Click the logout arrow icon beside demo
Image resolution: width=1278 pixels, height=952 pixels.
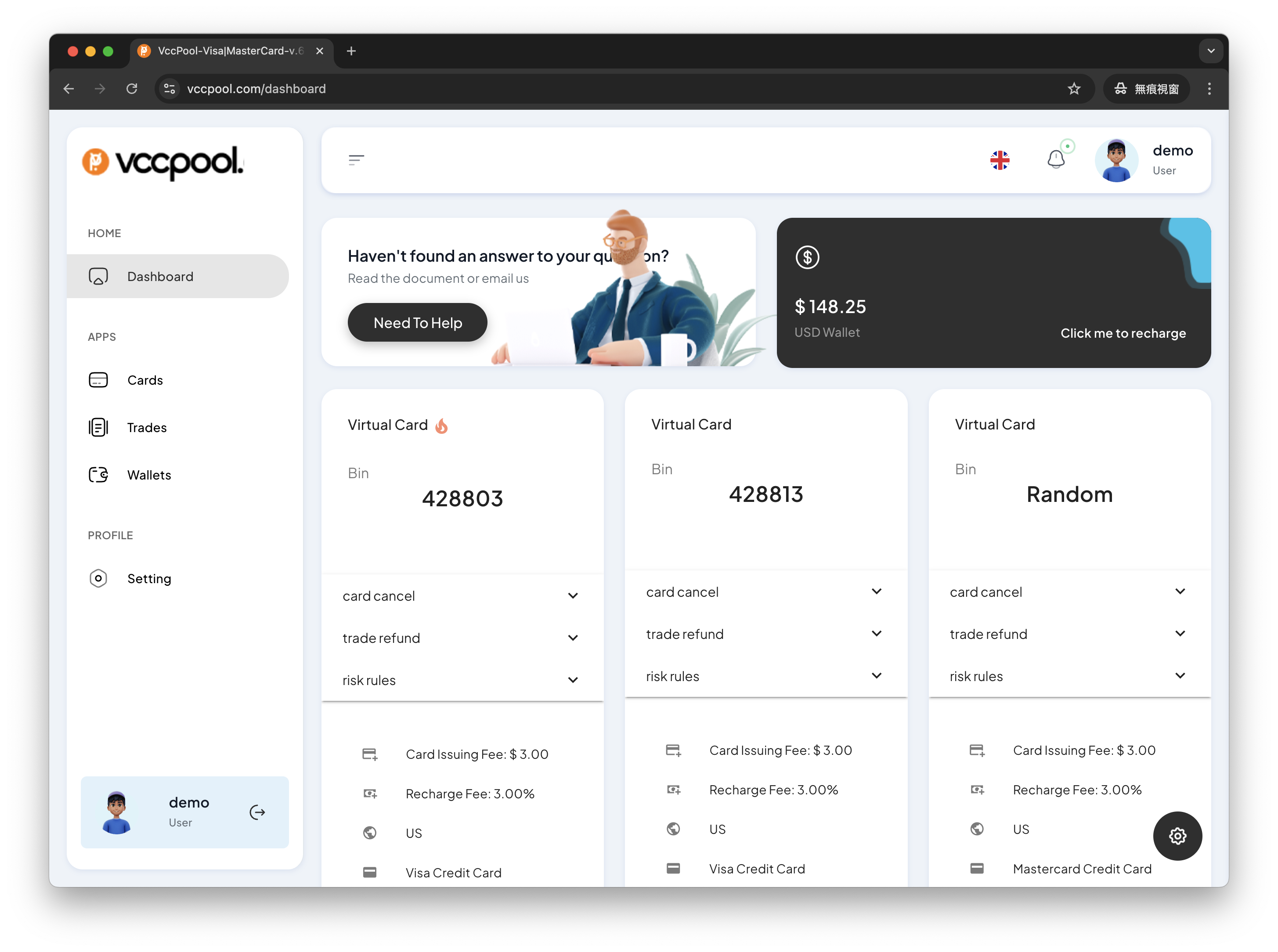coord(257,812)
